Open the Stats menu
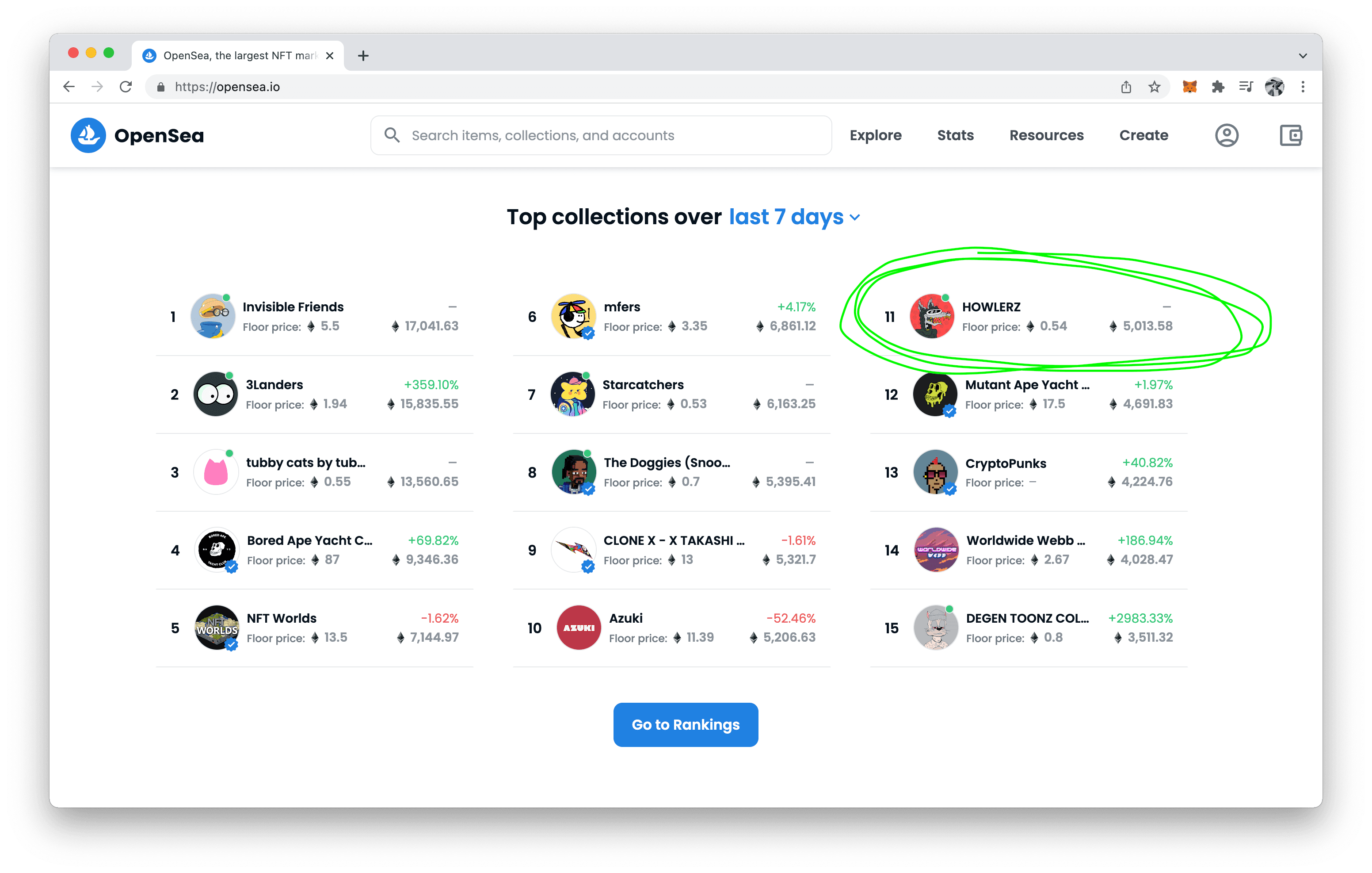 (956, 135)
